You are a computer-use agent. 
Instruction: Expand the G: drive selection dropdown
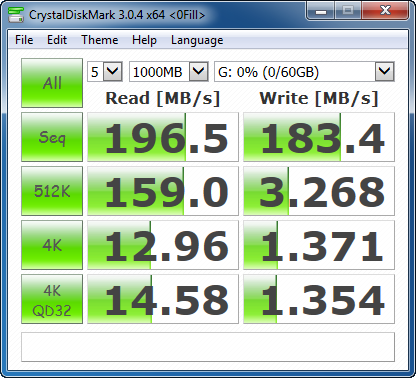(x=304, y=71)
